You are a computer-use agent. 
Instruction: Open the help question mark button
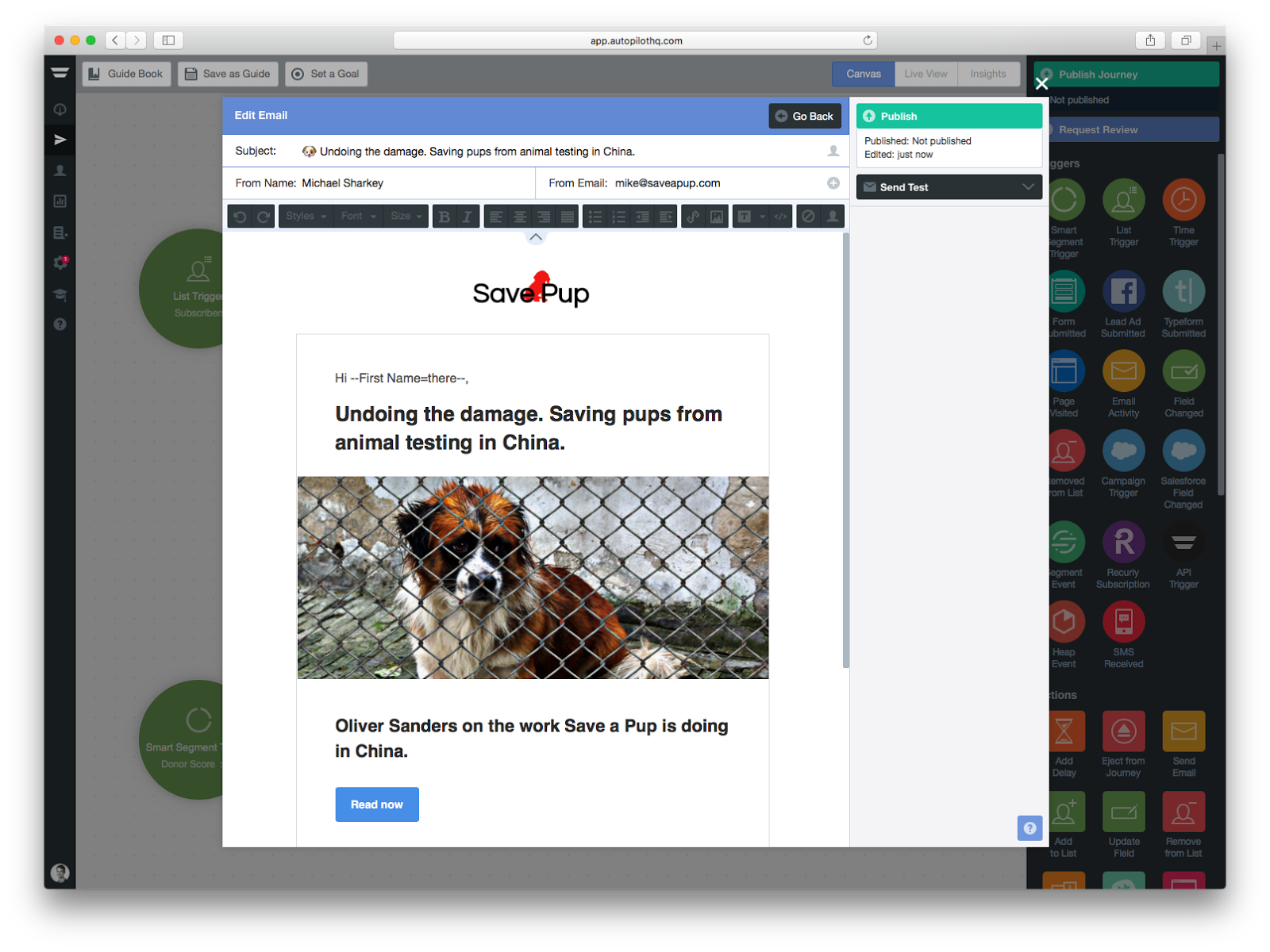tap(1029, 828)
